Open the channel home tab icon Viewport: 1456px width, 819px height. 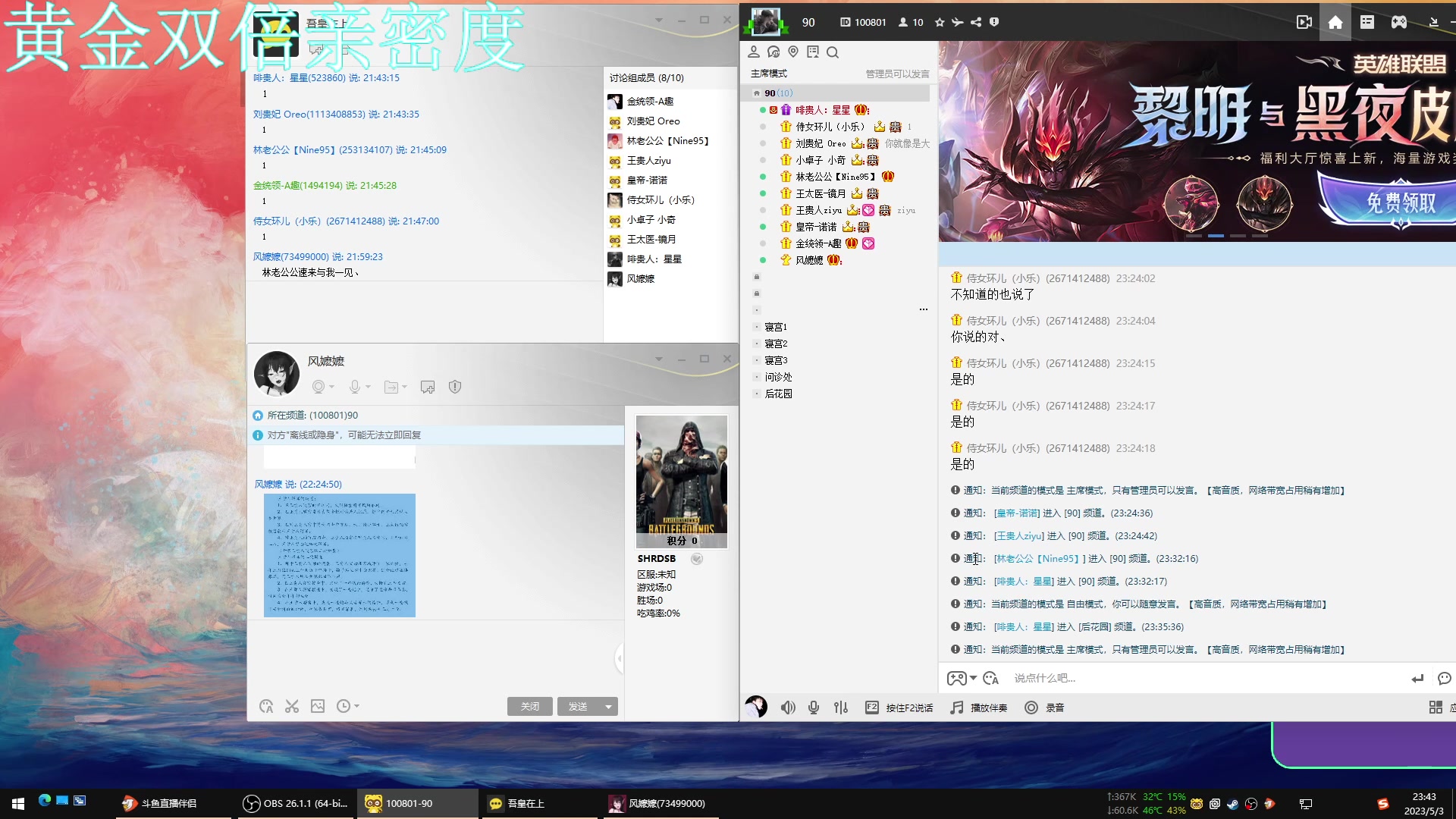[x=1335, y=22]
